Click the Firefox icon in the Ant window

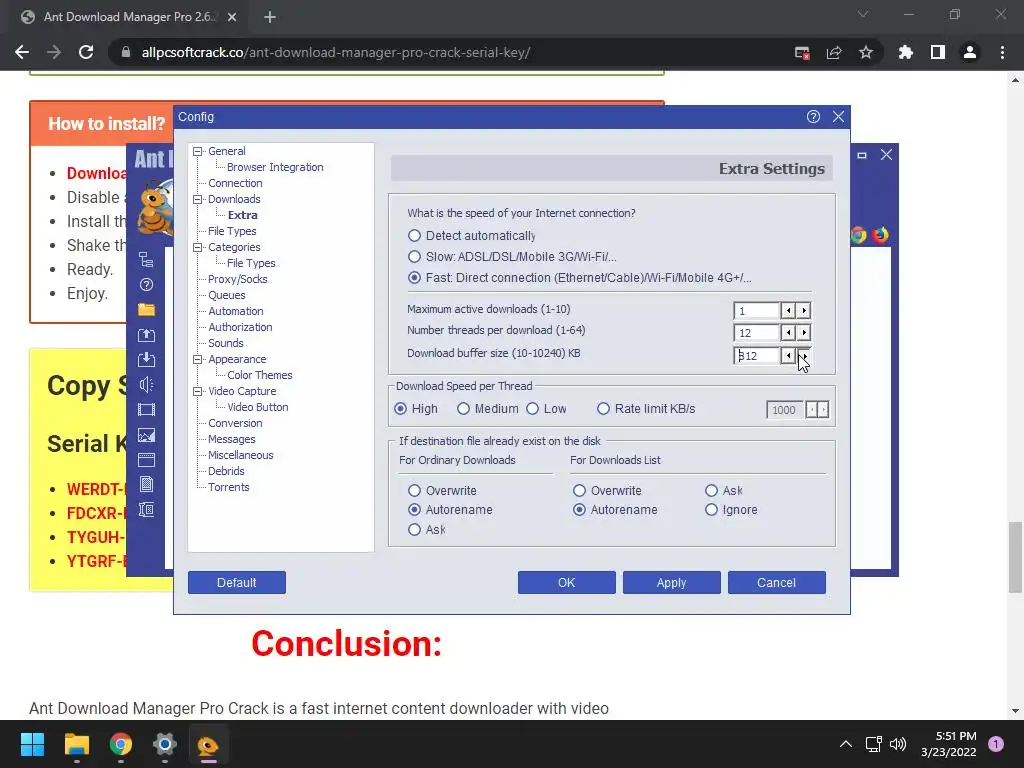point(880,234)
